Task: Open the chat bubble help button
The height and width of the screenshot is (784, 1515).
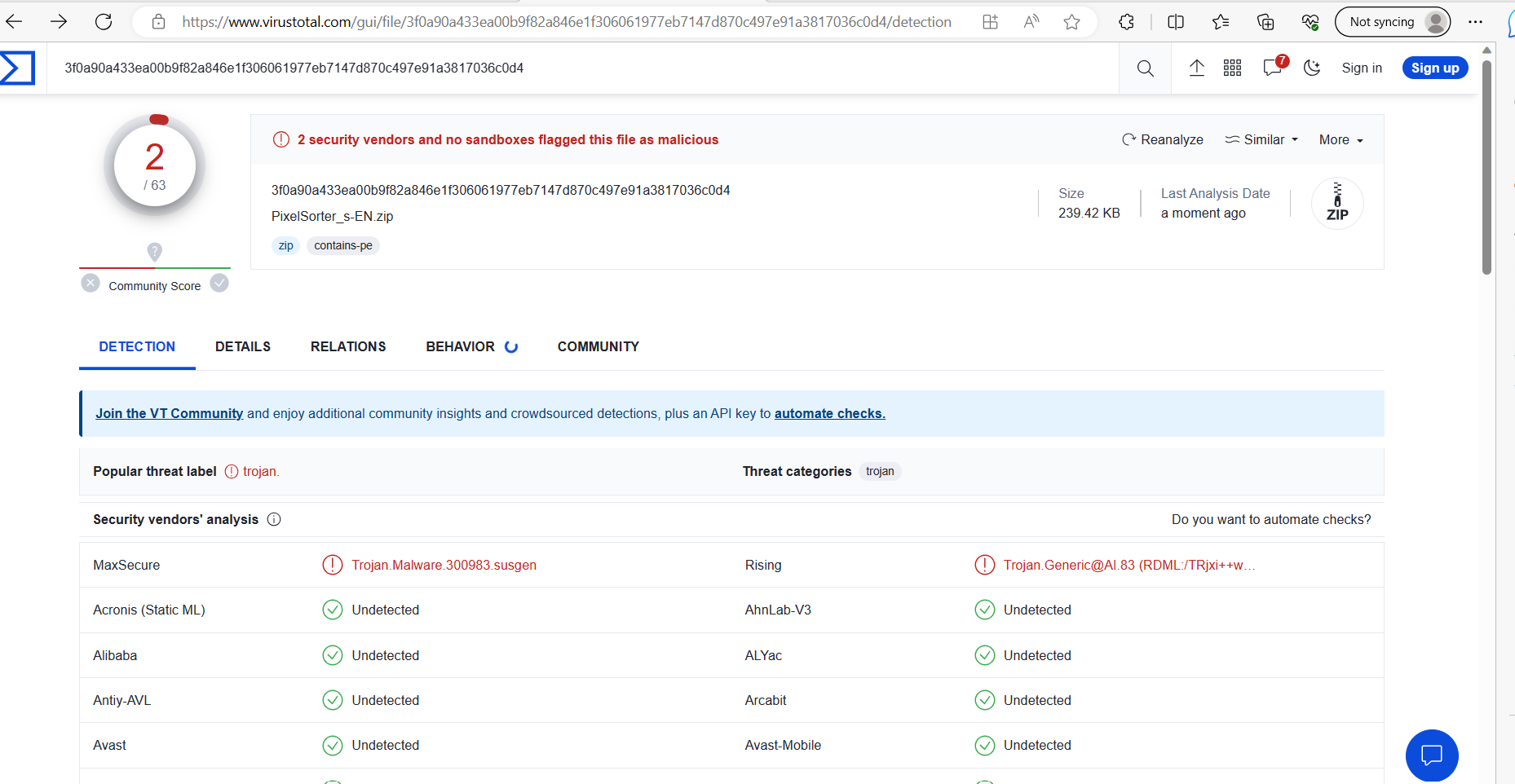Action: point(1431,755)
